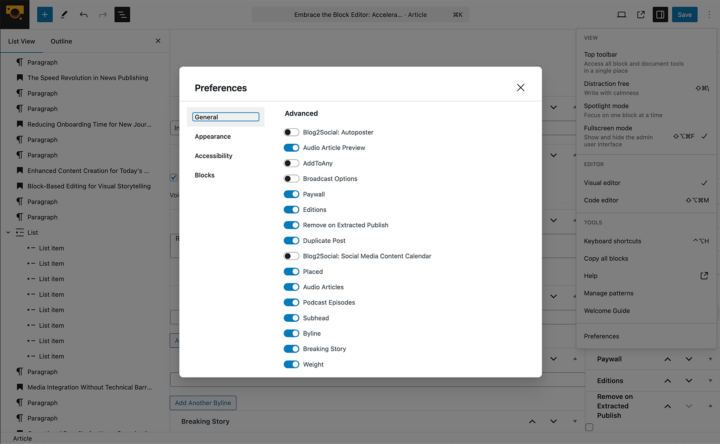Disable Podcast Episodes toggle
The width and height of the screenshot is (720, 444).
[291, 302]
